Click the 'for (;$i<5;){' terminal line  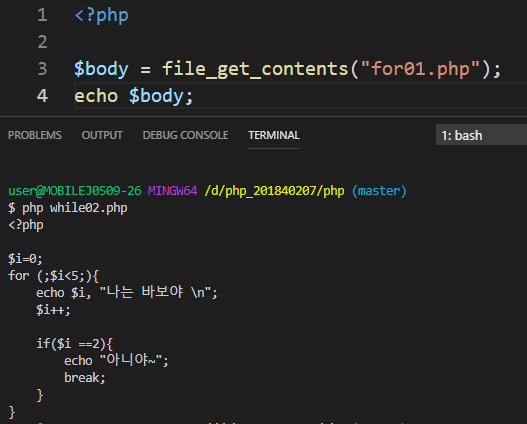pos(53,276)
